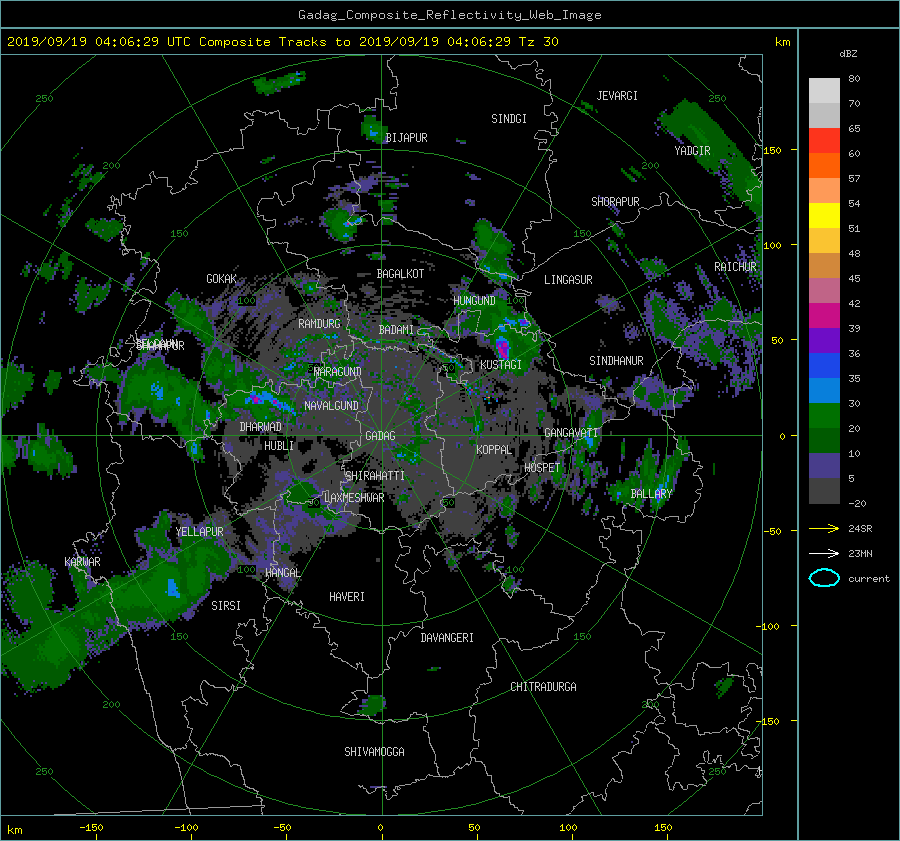Click the strong magenta echo near Kustagi

[502, 348]
